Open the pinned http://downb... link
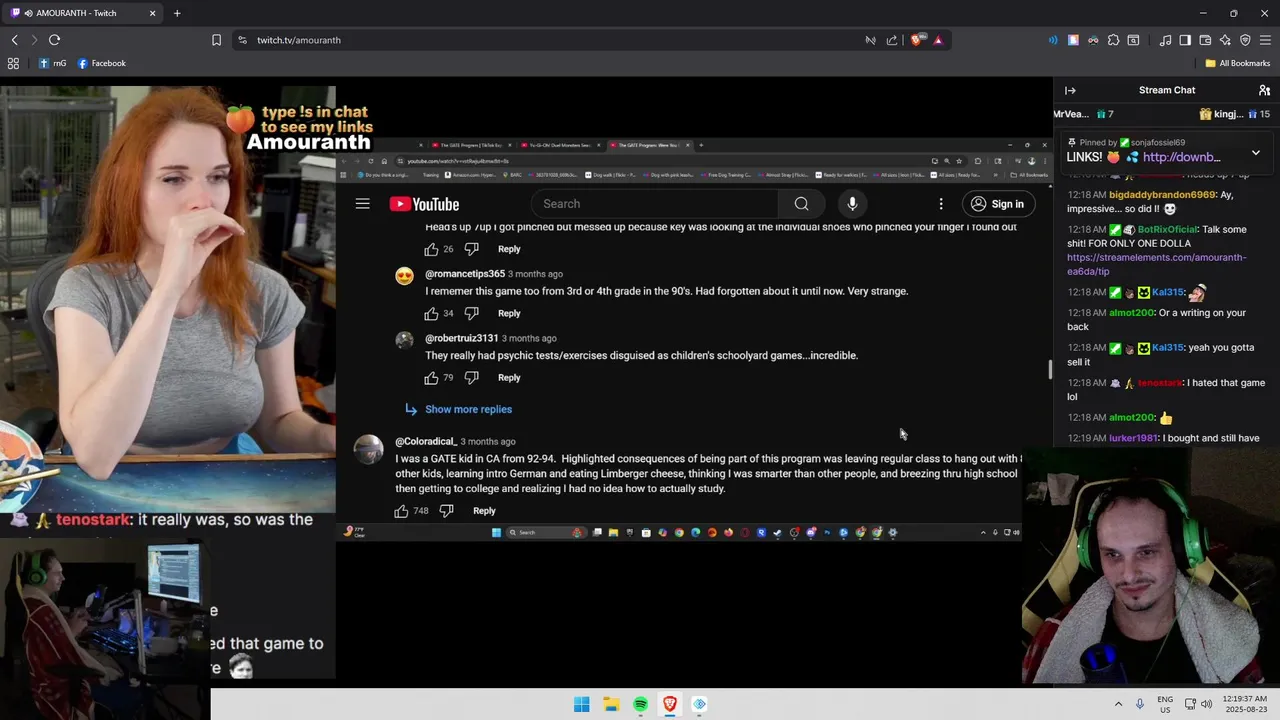This screenshot has width=1280, height=720. pos(1181,157)
